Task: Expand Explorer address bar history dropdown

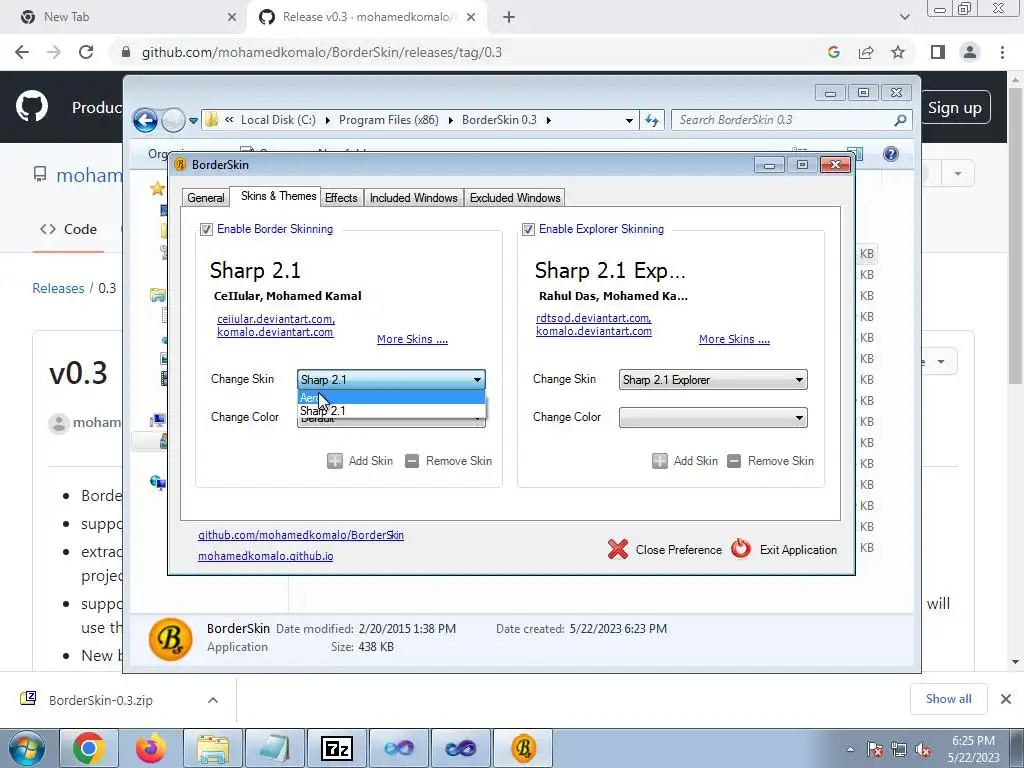Action: point(629,121)
